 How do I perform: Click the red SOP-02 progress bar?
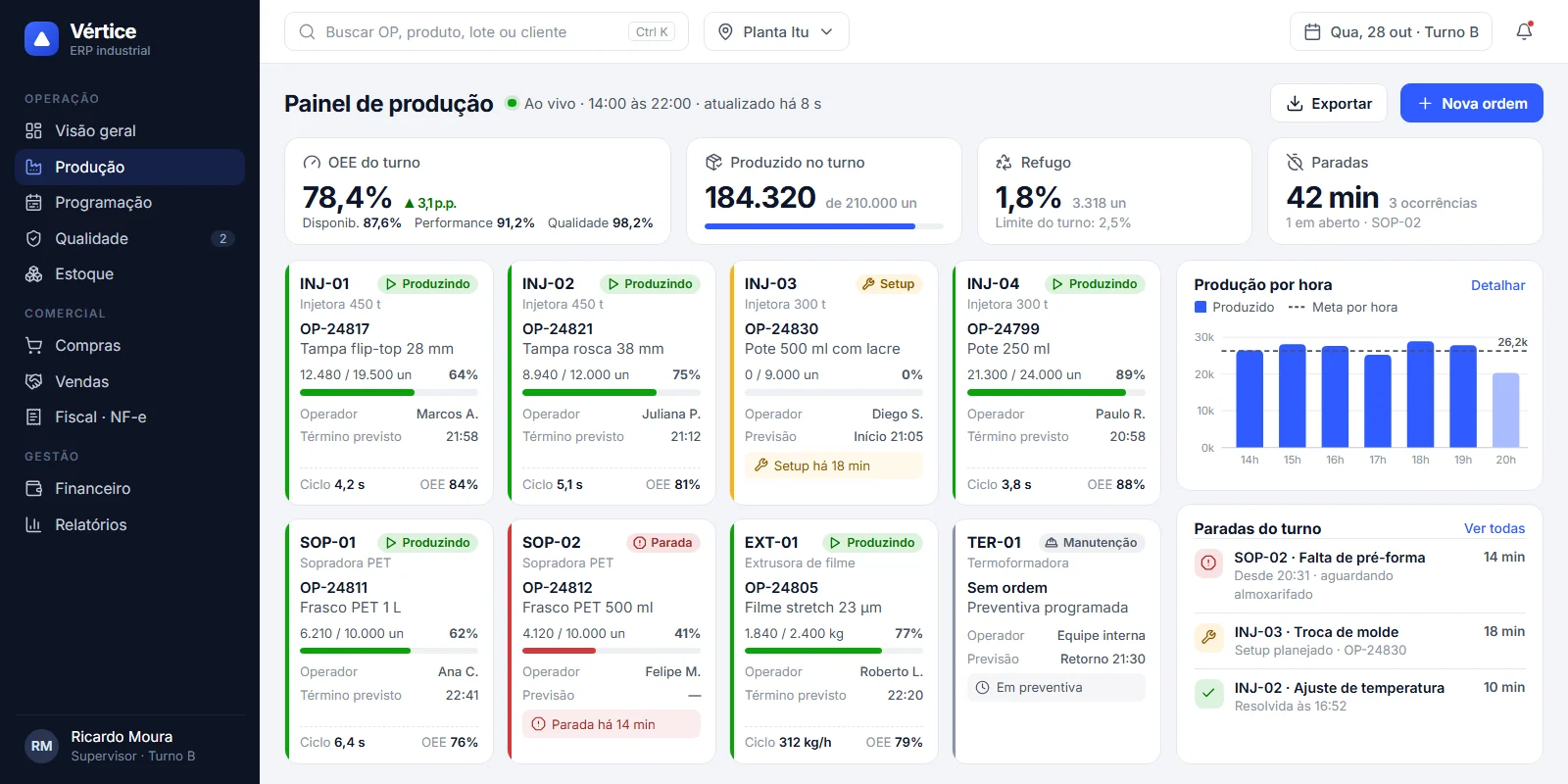tap(612, 651)
